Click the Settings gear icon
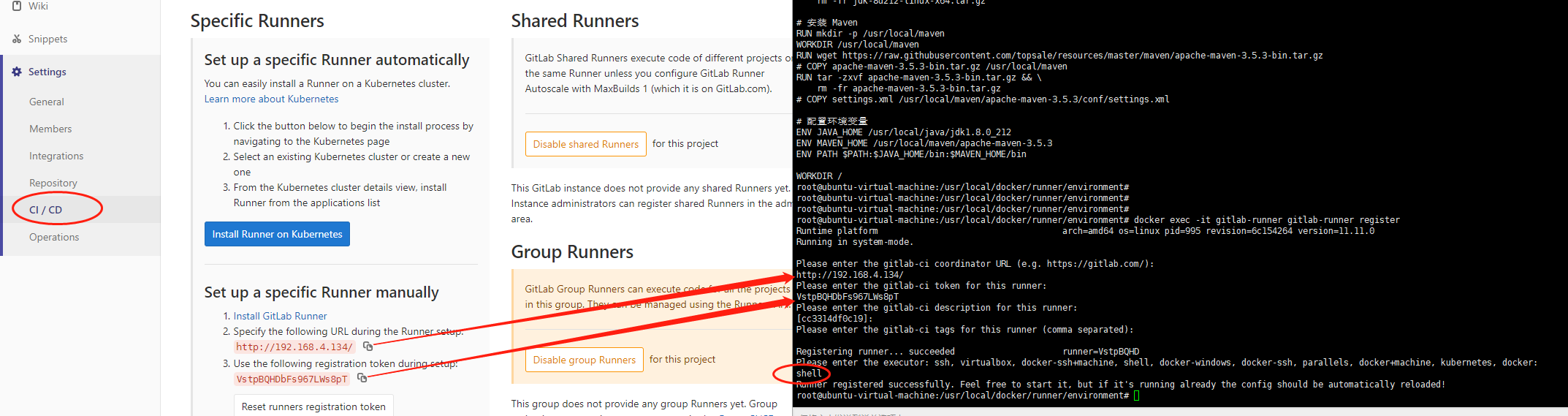Image resolution: width=1568 pixels, height=416 pixels. tap(17, 72)
